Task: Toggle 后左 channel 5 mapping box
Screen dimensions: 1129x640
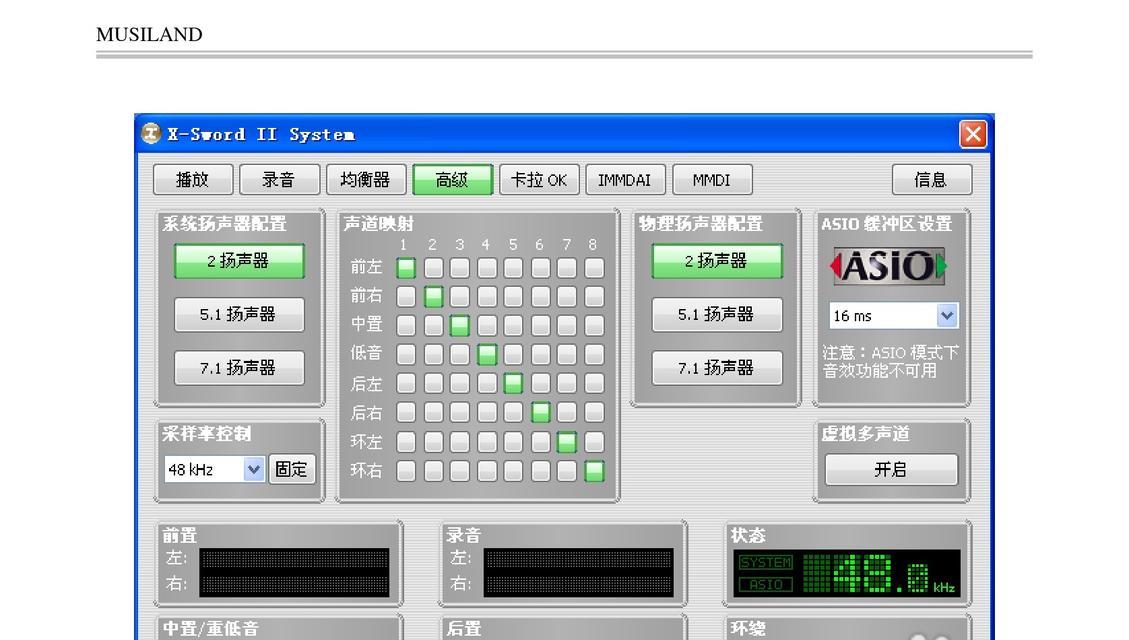Action: 513,383
